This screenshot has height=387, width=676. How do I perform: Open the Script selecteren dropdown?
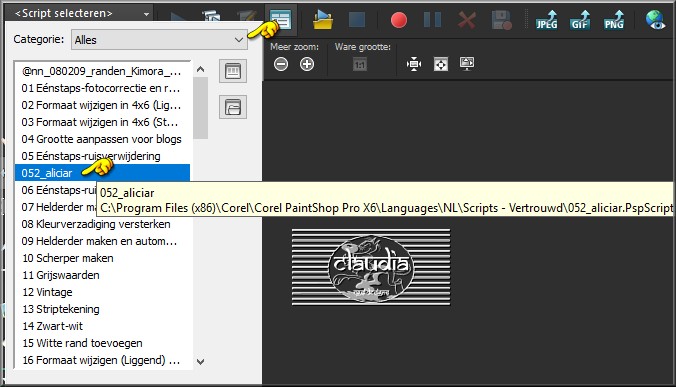tap(79, 14)
